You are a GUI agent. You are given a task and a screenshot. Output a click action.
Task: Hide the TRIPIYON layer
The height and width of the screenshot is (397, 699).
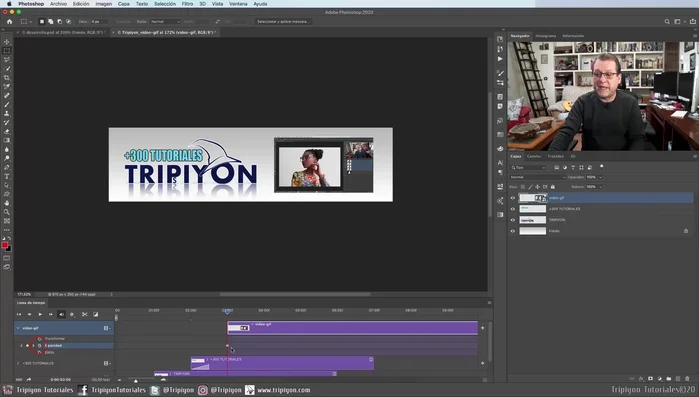coord(513,220)
